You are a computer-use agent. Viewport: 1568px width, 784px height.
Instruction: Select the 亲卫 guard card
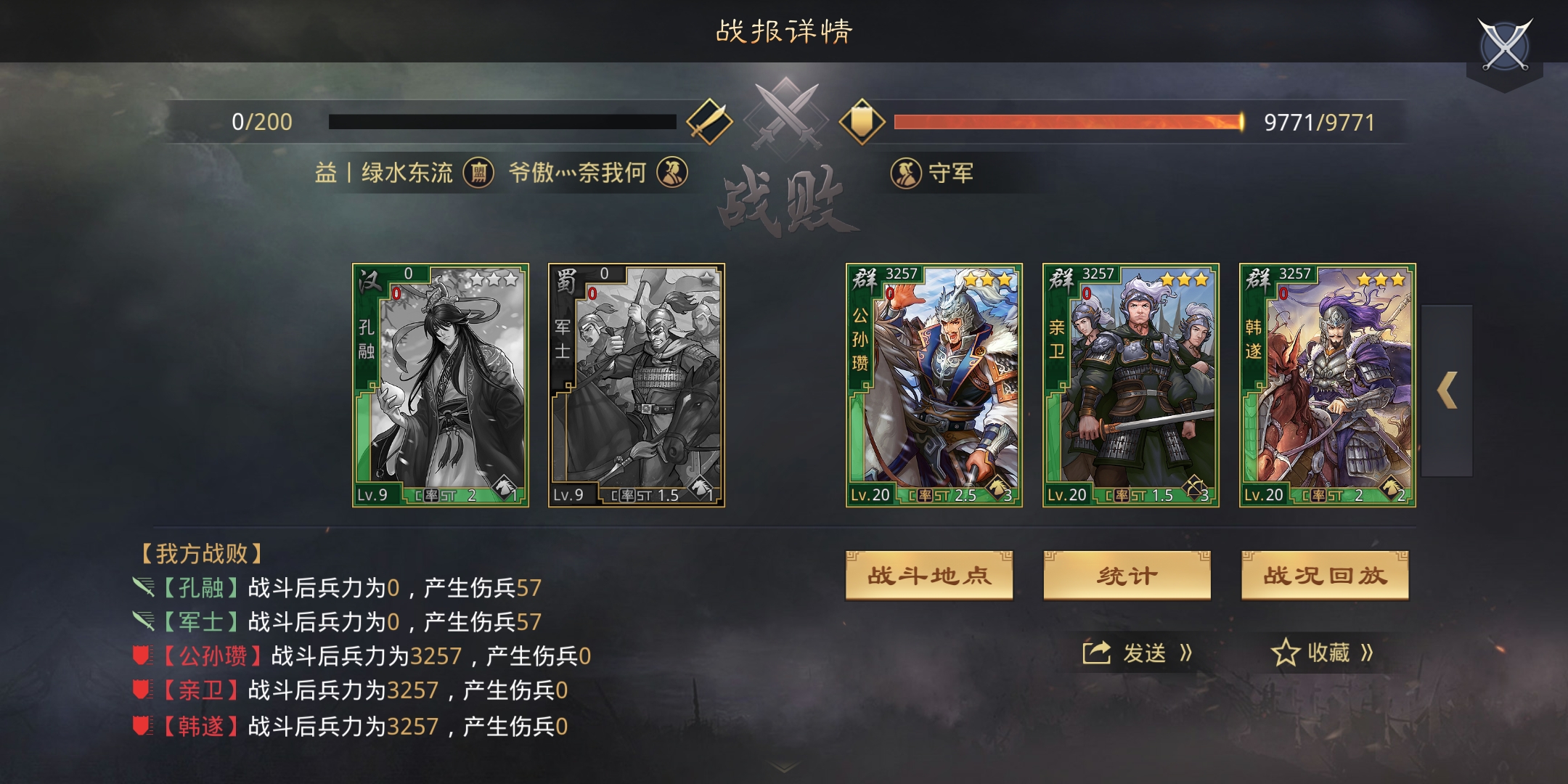1131,385
